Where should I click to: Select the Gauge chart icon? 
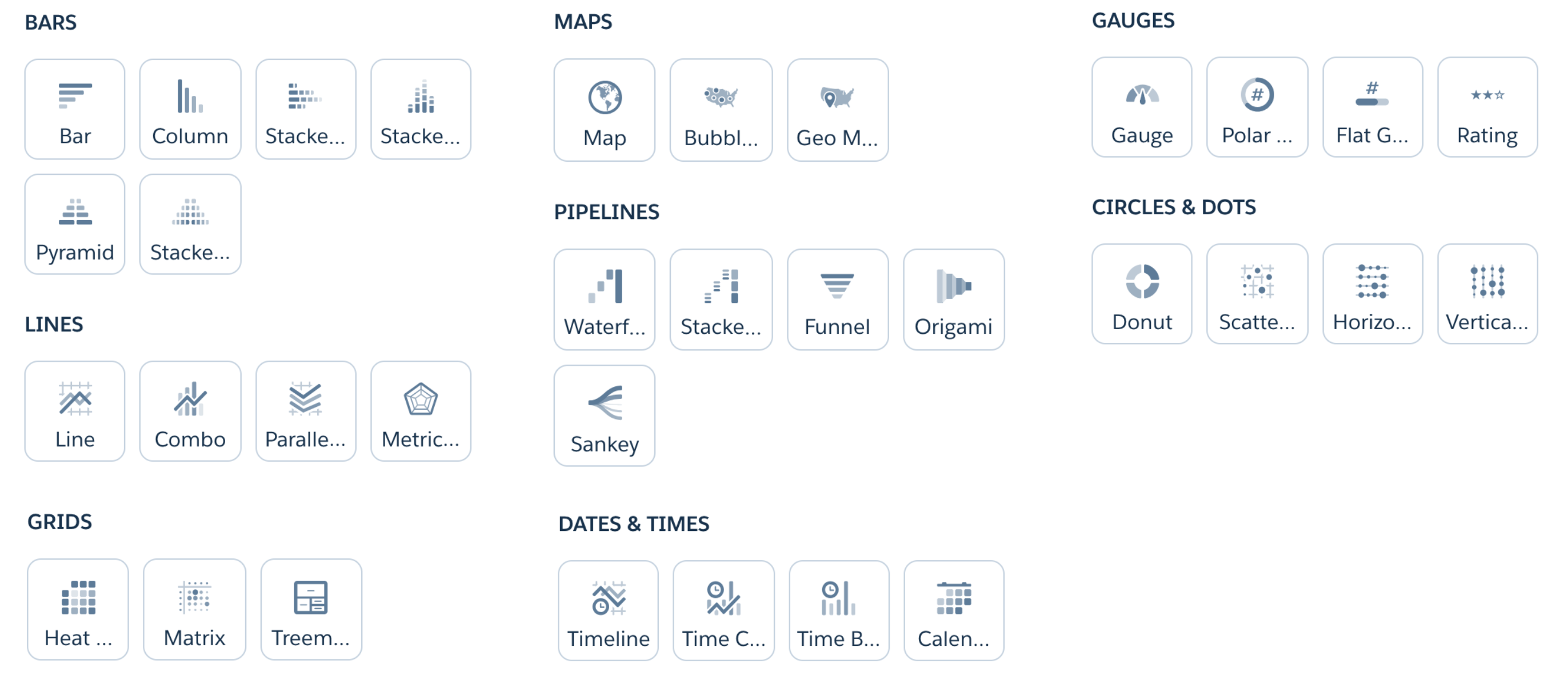tap(1141, 107)
